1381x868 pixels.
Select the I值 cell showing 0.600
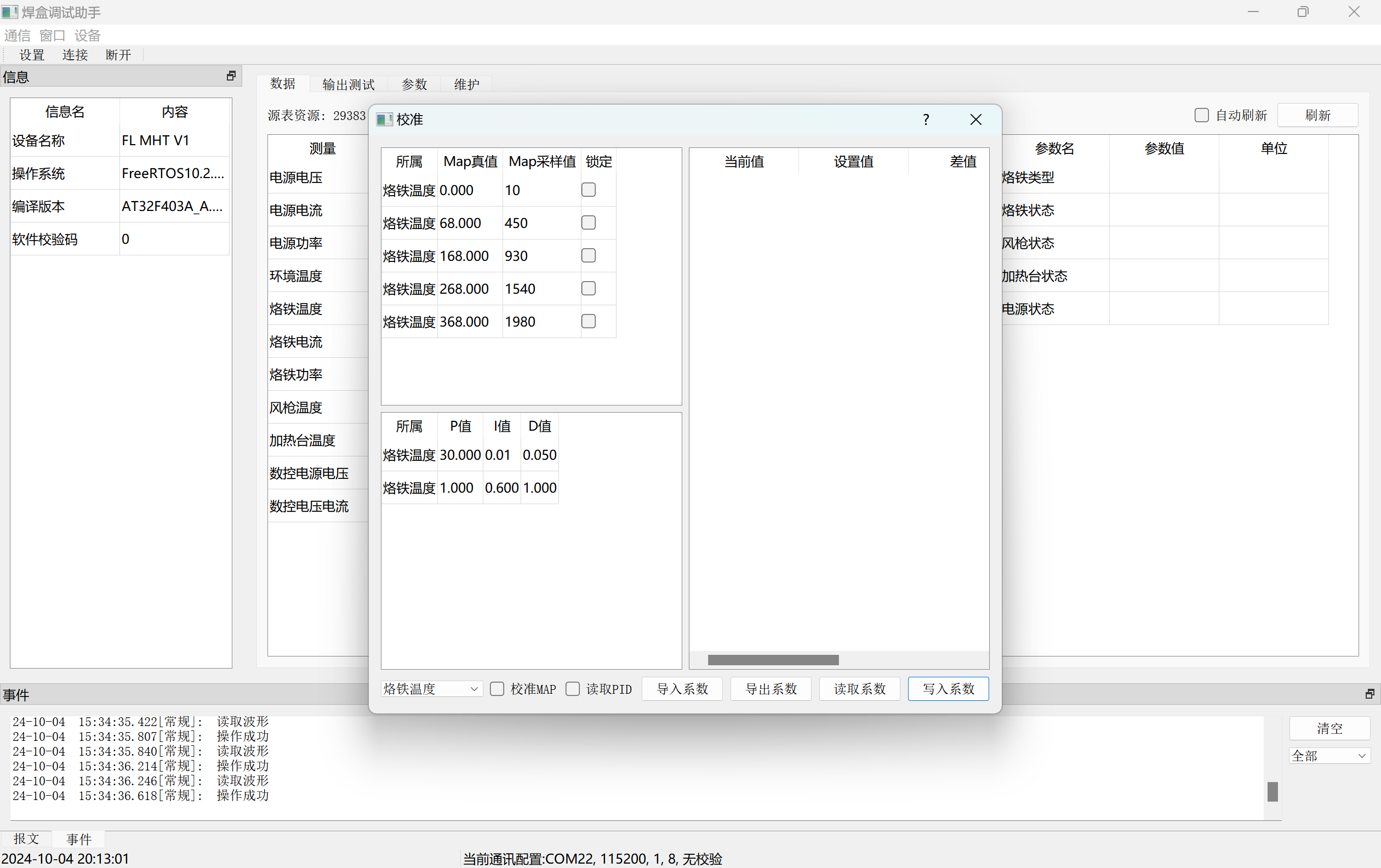point(502,488)
